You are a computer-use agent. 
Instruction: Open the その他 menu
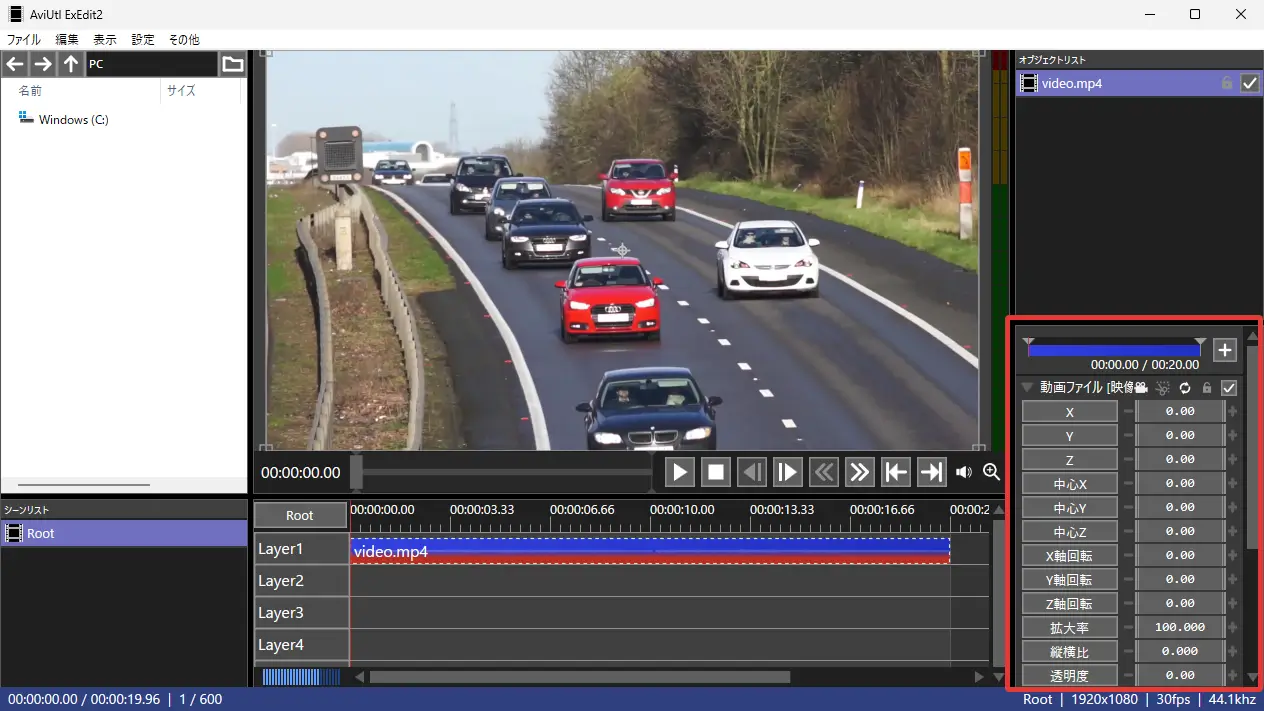click(184, 40)
